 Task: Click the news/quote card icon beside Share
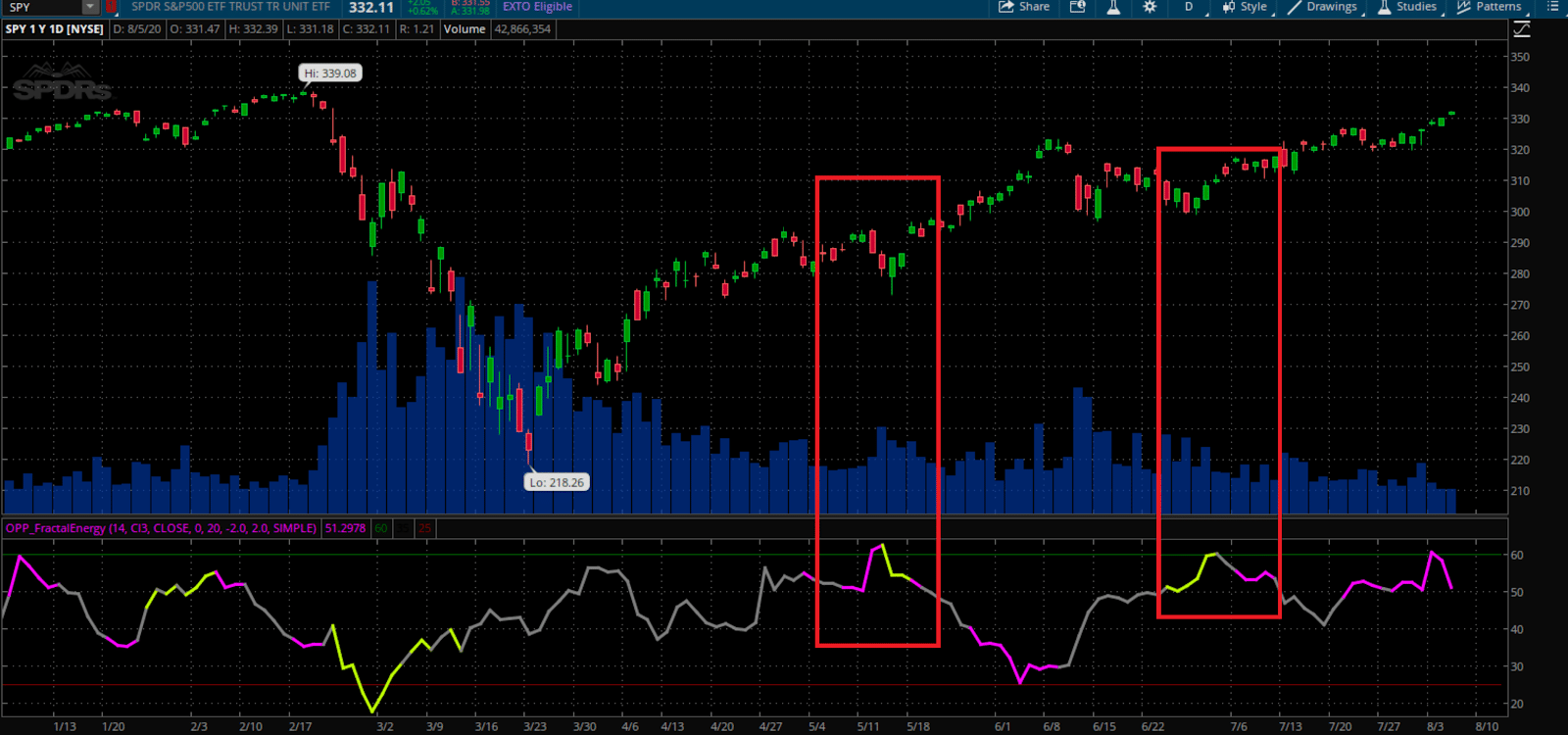click(1077, 7)
